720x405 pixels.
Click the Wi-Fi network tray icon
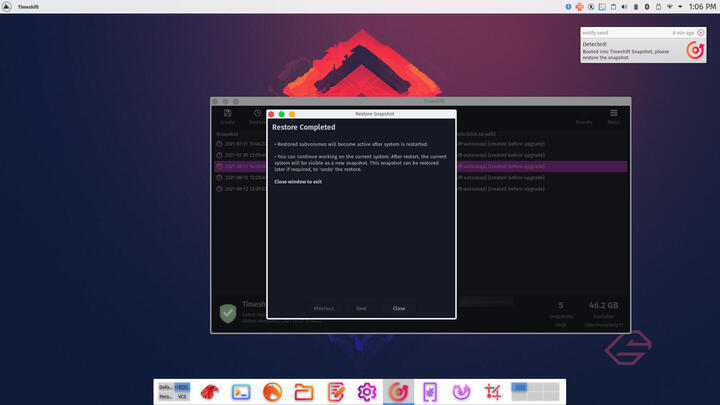669,7
